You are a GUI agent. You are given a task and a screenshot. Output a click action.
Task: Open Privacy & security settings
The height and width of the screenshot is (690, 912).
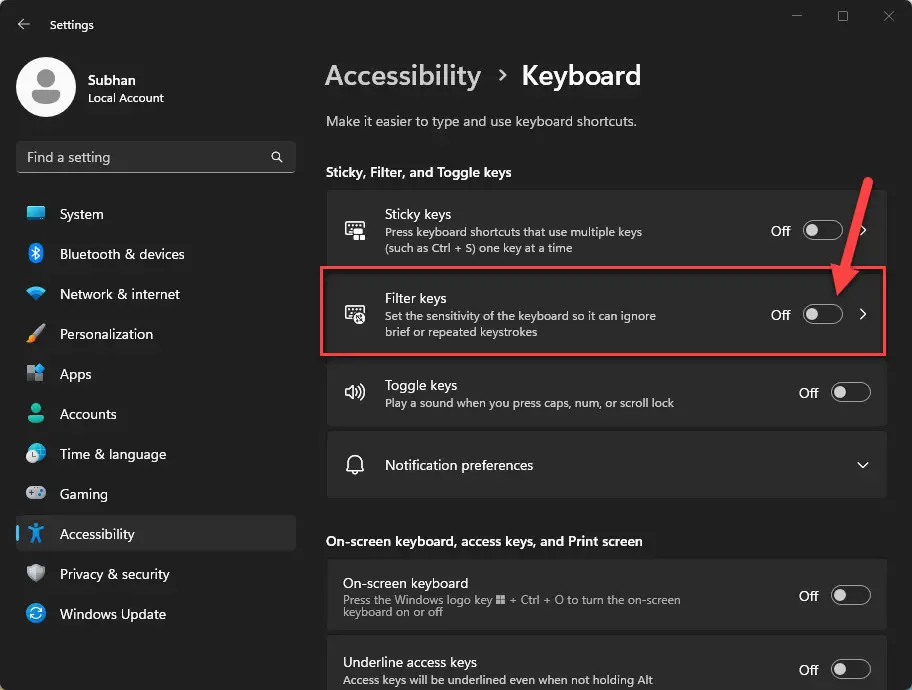[156, 574]
